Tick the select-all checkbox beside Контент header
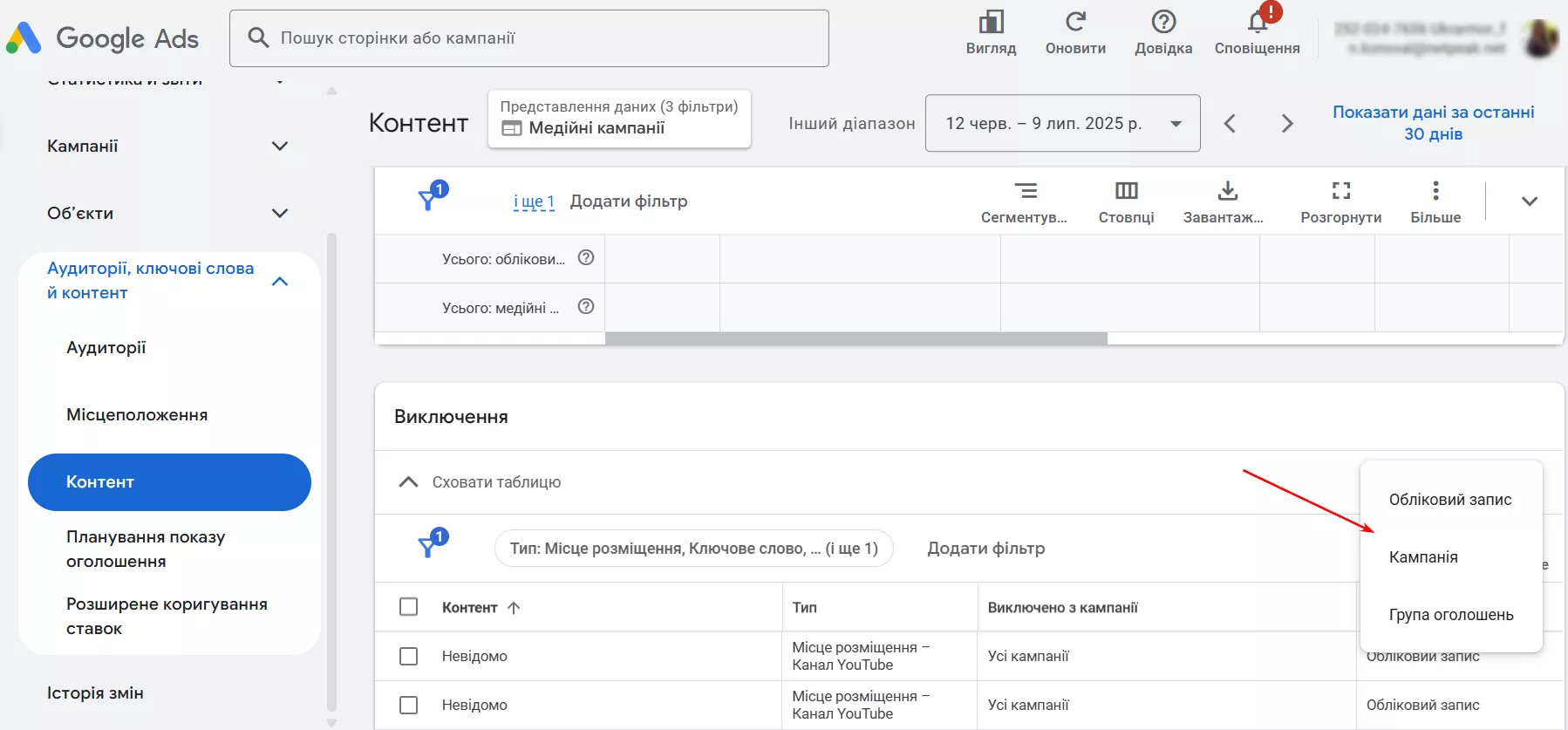The height and width of the screenshot is (730, 1568). pos(408,606)
